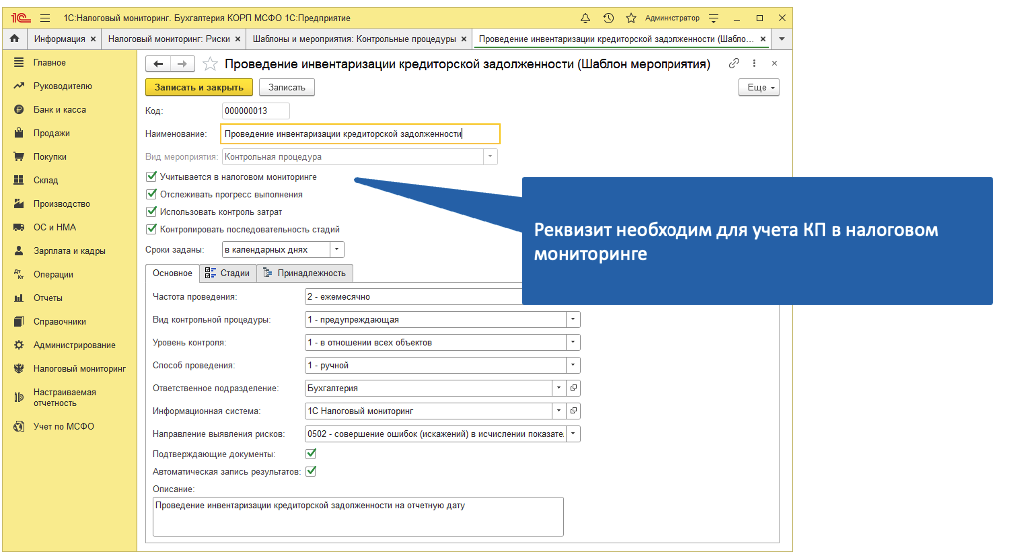Go back with the left arrow button
1012x556 pixels.
click(158, 64)
